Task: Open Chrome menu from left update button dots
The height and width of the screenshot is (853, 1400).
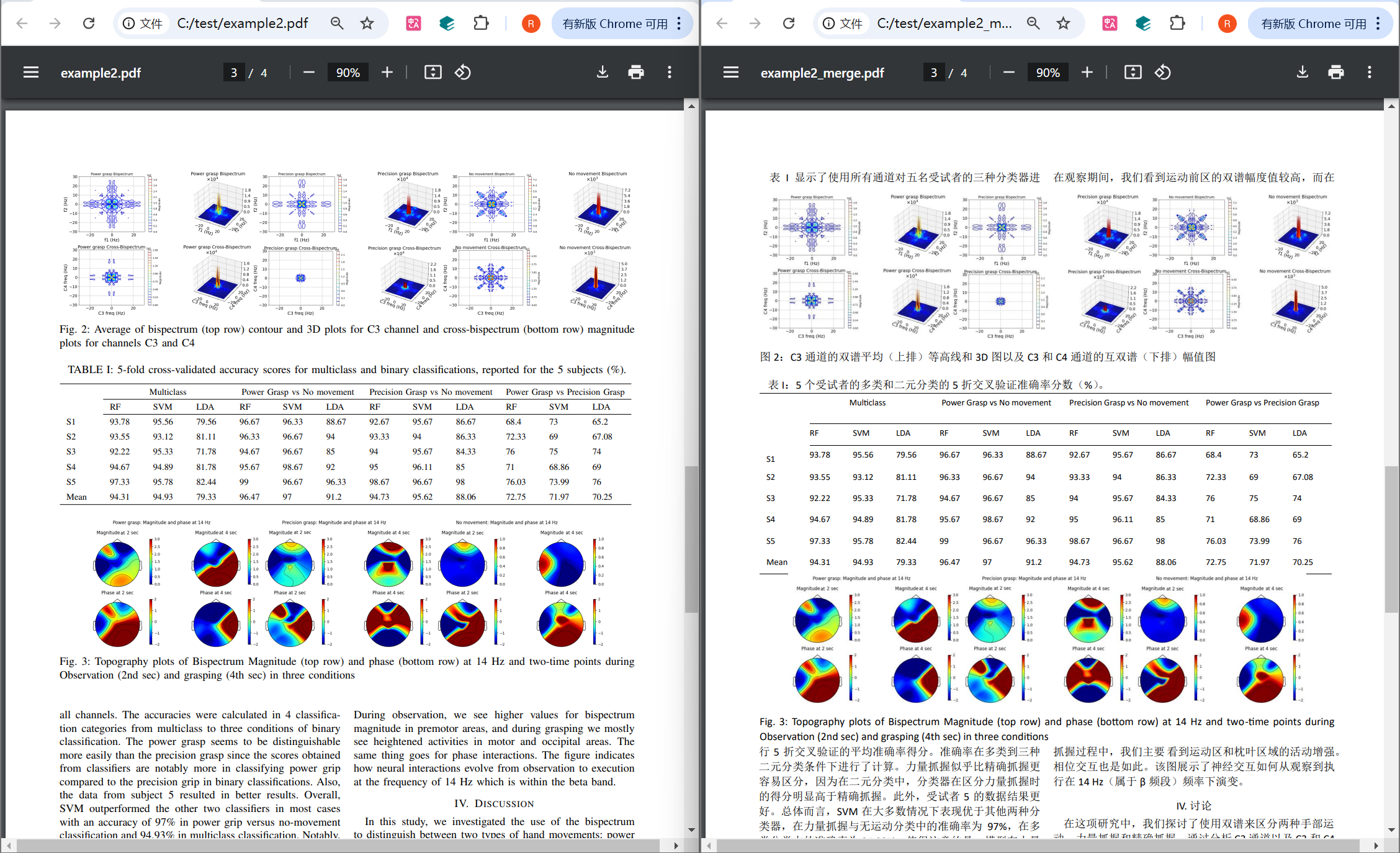Action: (x=680, y=24)
